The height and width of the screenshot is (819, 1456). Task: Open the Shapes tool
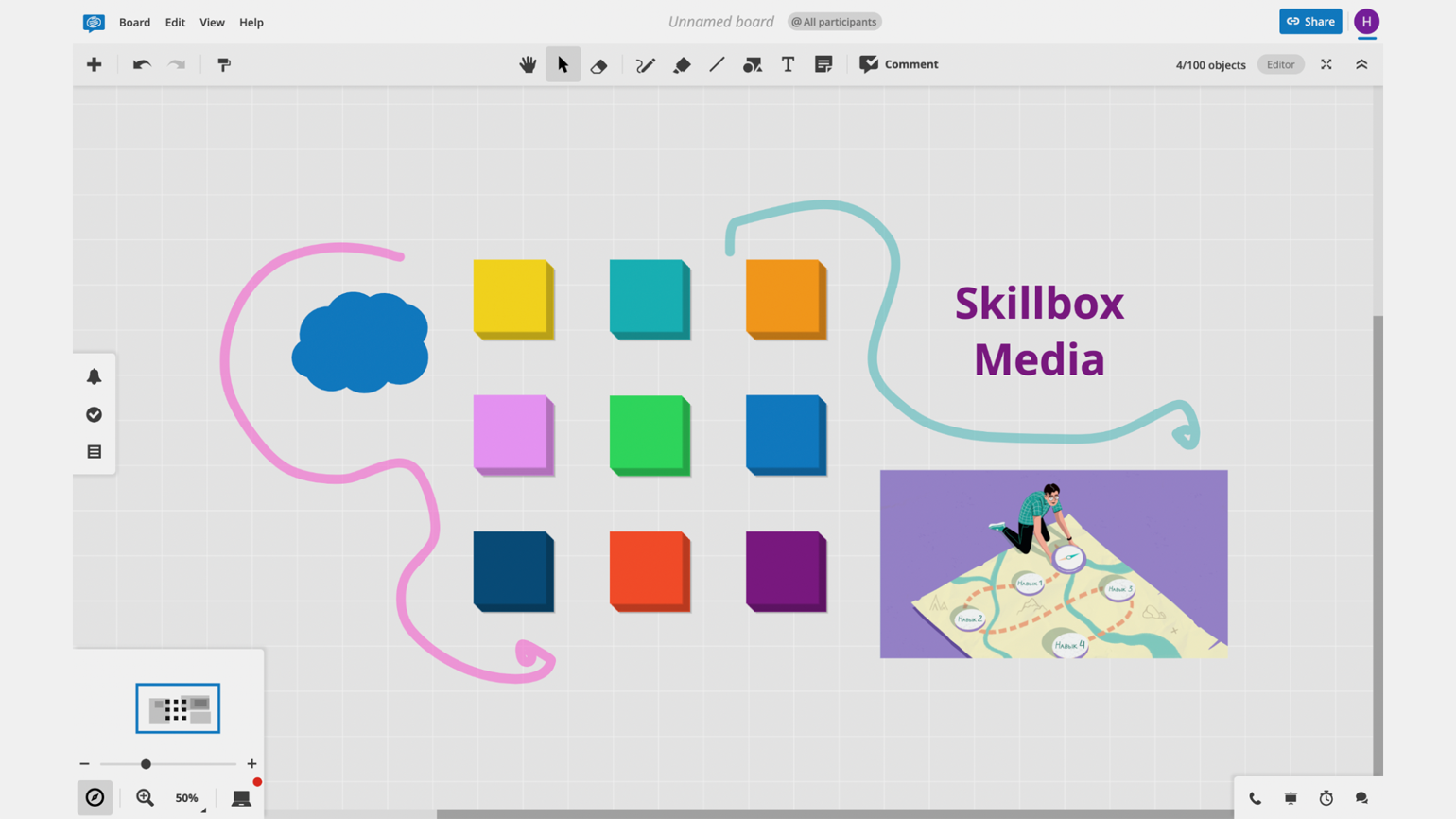point(753,64)
